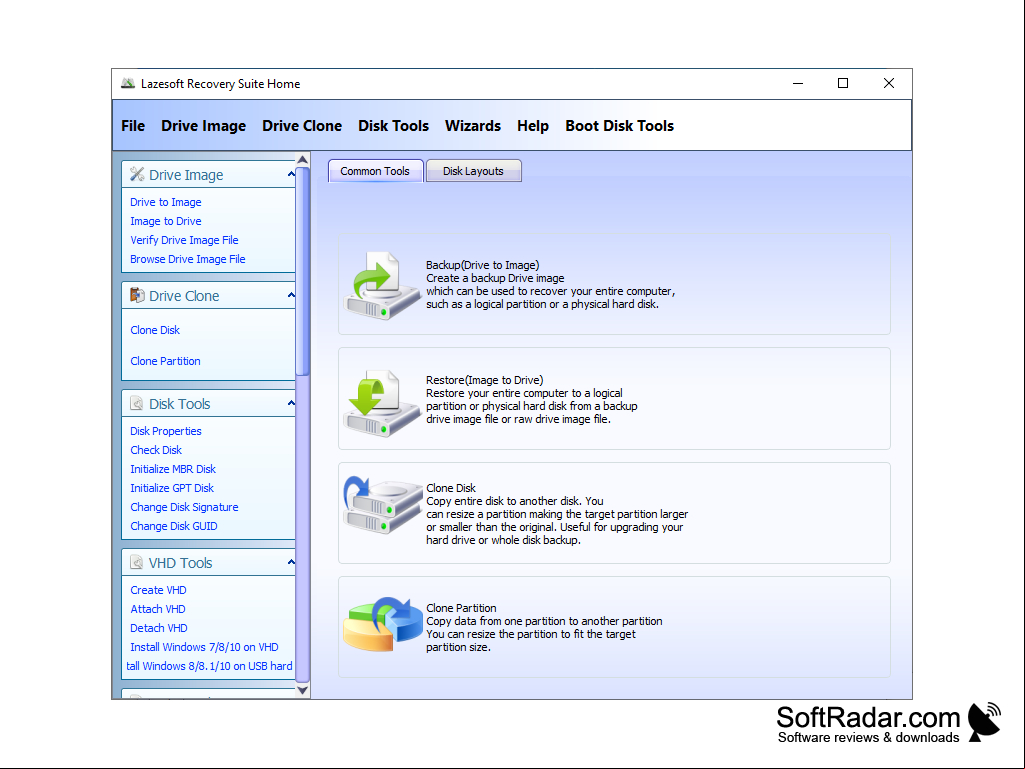This screenshot has width=1025, height=769.
Task: Click Change Disk GUID link
Action: pos(173,526)
